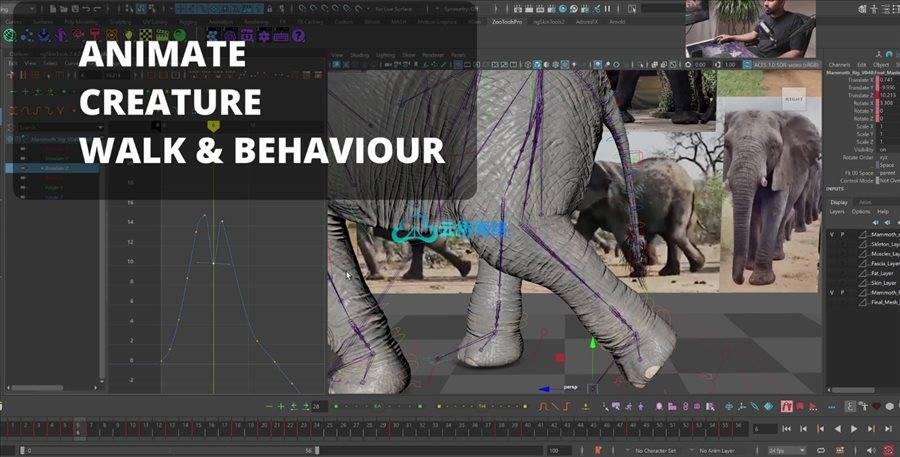The image size is (900, 457).
Task: Click the Graph Editor horizontal scrollbar
Action: coord(36,388)
